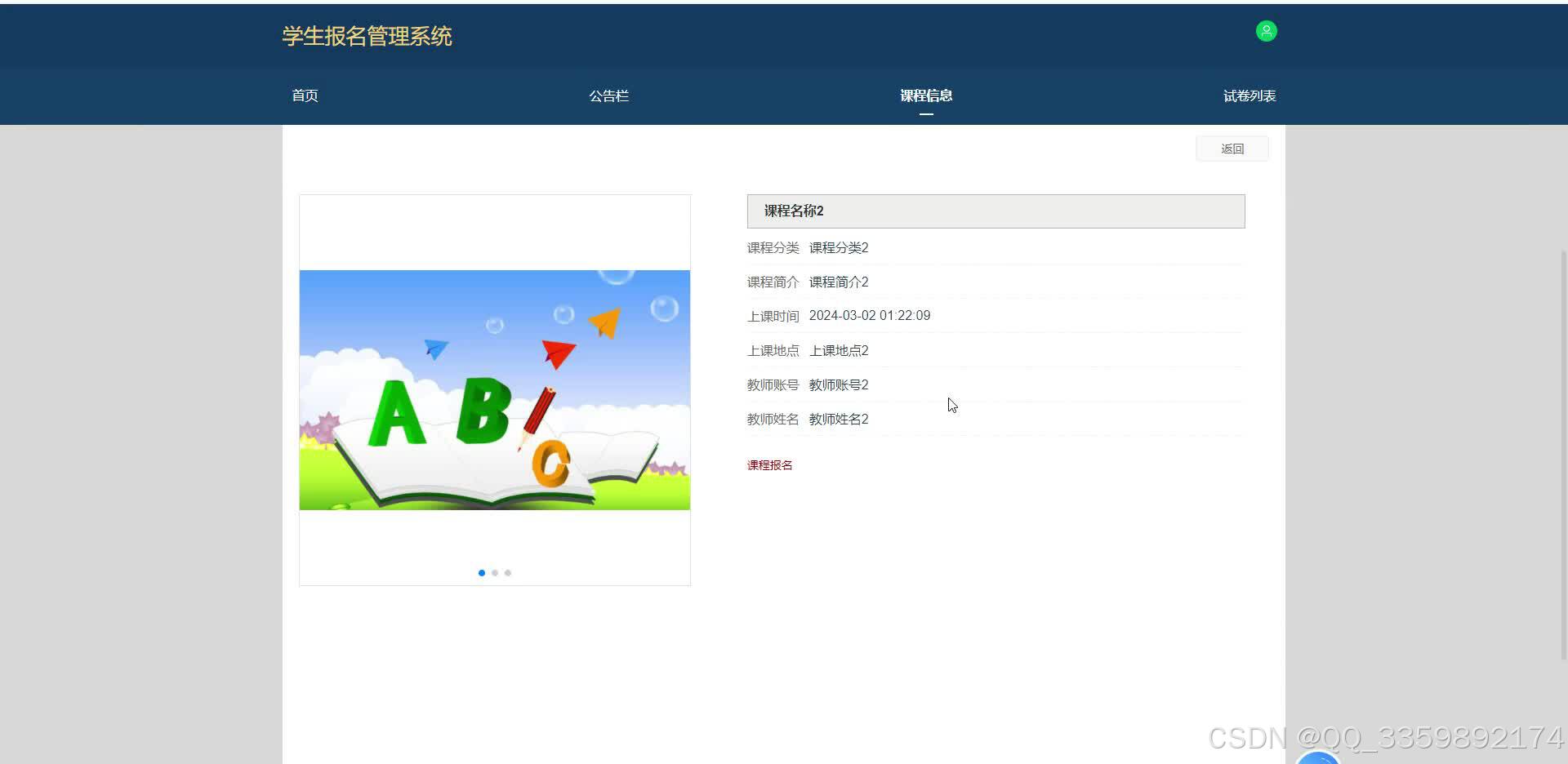
Task: Open the 试卷列表 exam list tab
Action: pyautogui.click(x=1249, y=95)
